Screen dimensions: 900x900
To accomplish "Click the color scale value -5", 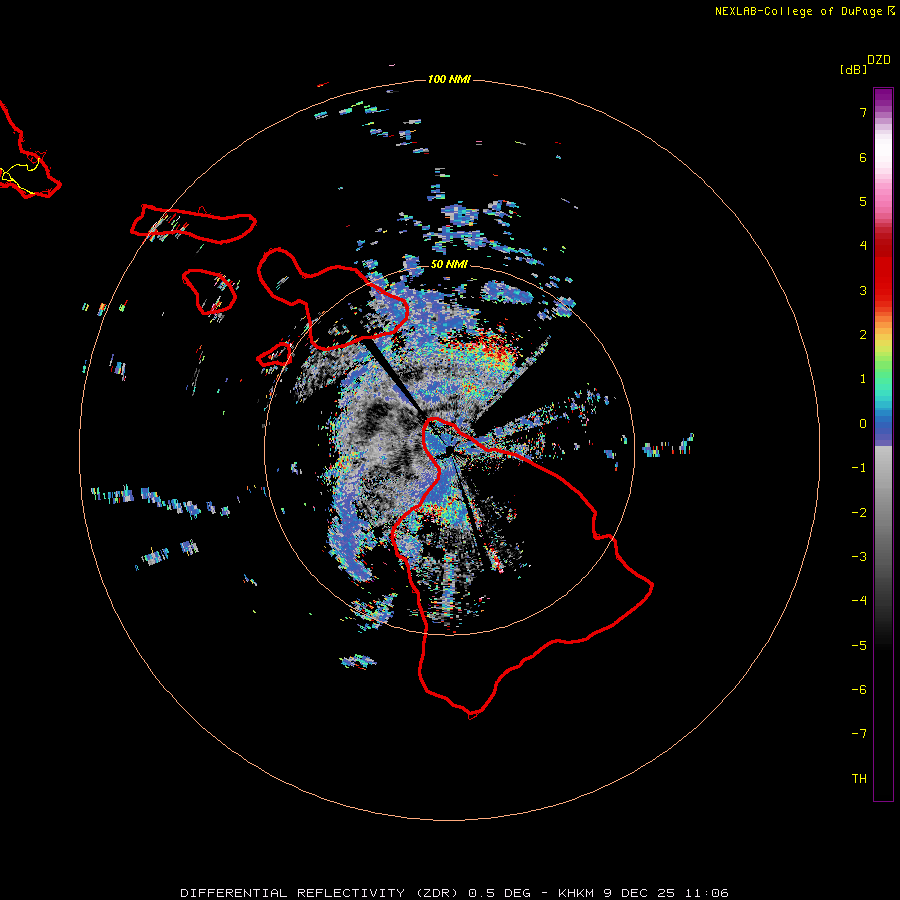I will tap(859, 646).
